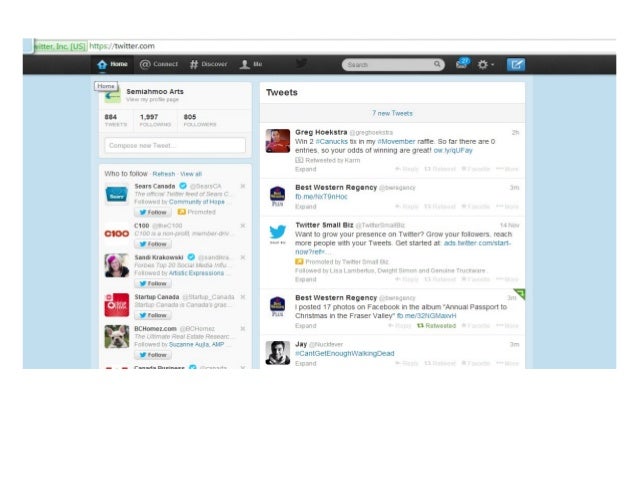The image size is (638, 479).
Task: Open the ow.ly/qUFay link
Action: click(x=453, y=151)
